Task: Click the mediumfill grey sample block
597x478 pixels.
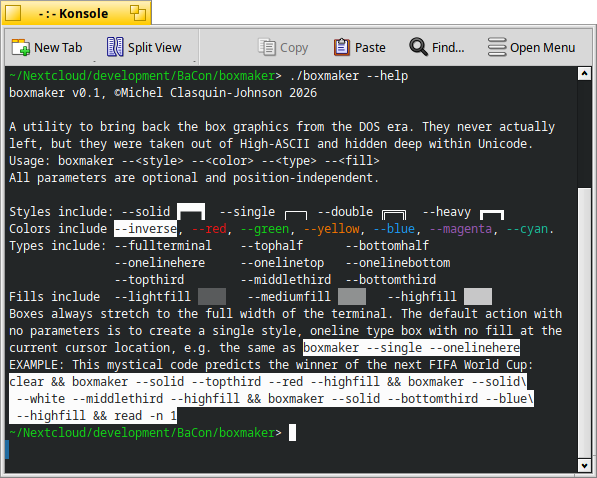Action: pos(352,297)
